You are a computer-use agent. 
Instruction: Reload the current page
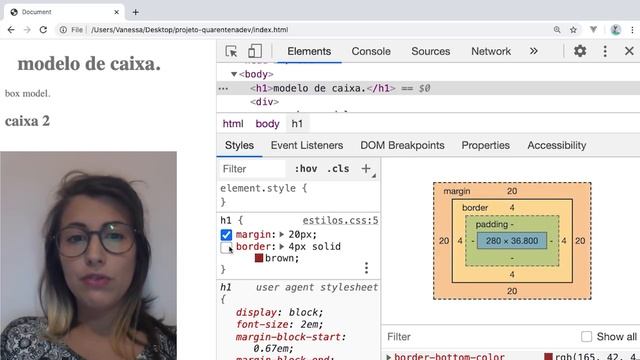43,30
